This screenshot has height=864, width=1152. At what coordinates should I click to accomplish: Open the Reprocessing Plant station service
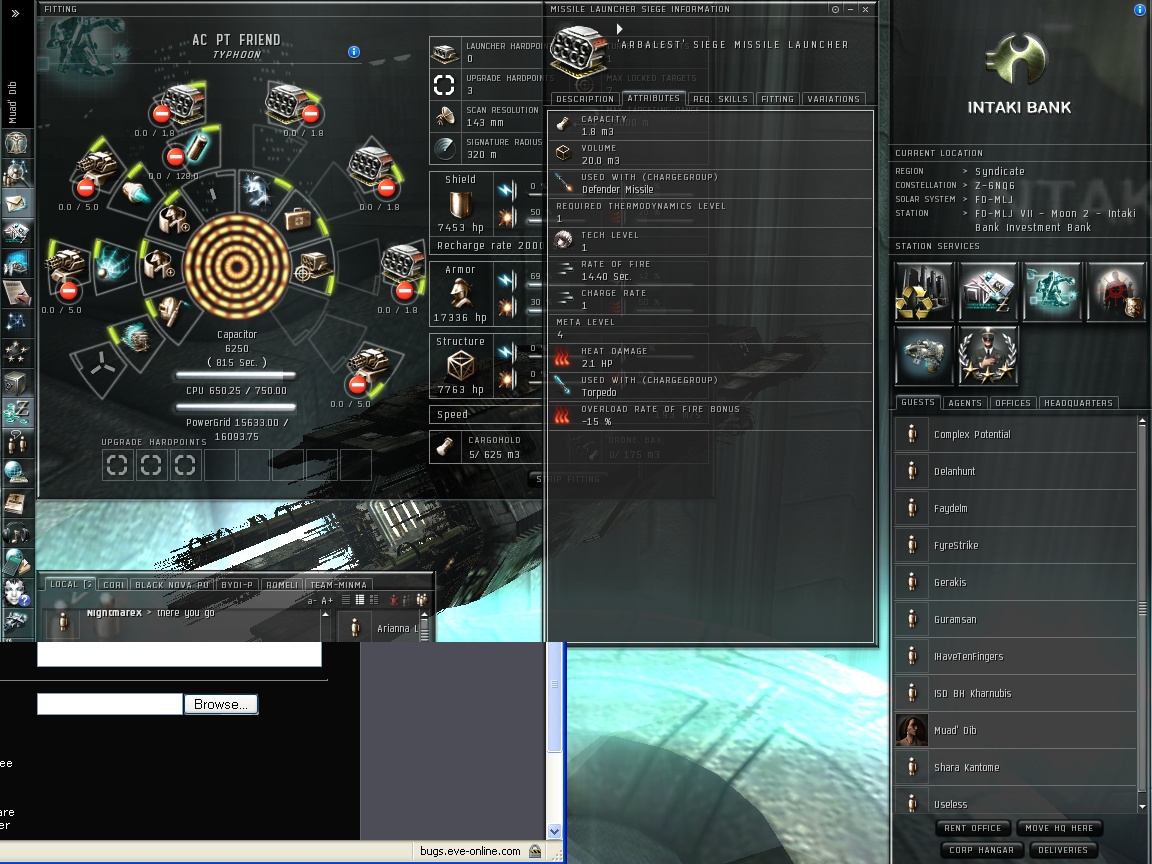pos(924,292)
